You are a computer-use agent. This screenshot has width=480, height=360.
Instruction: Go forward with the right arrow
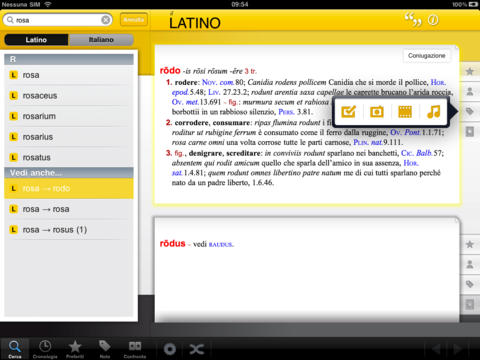[x=458, y=349]
